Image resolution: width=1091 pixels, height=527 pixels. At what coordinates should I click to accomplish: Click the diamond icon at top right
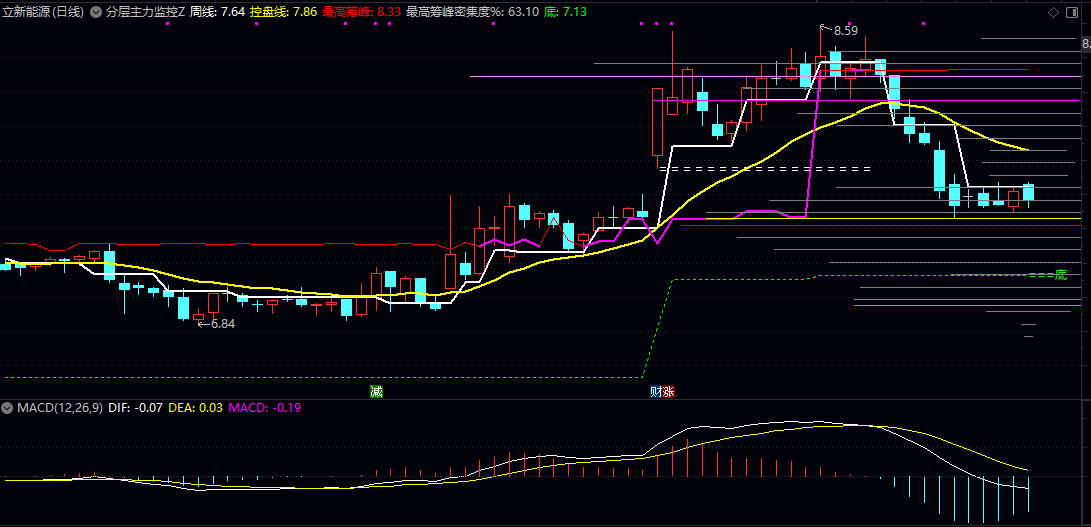(x=1053, y=12)
